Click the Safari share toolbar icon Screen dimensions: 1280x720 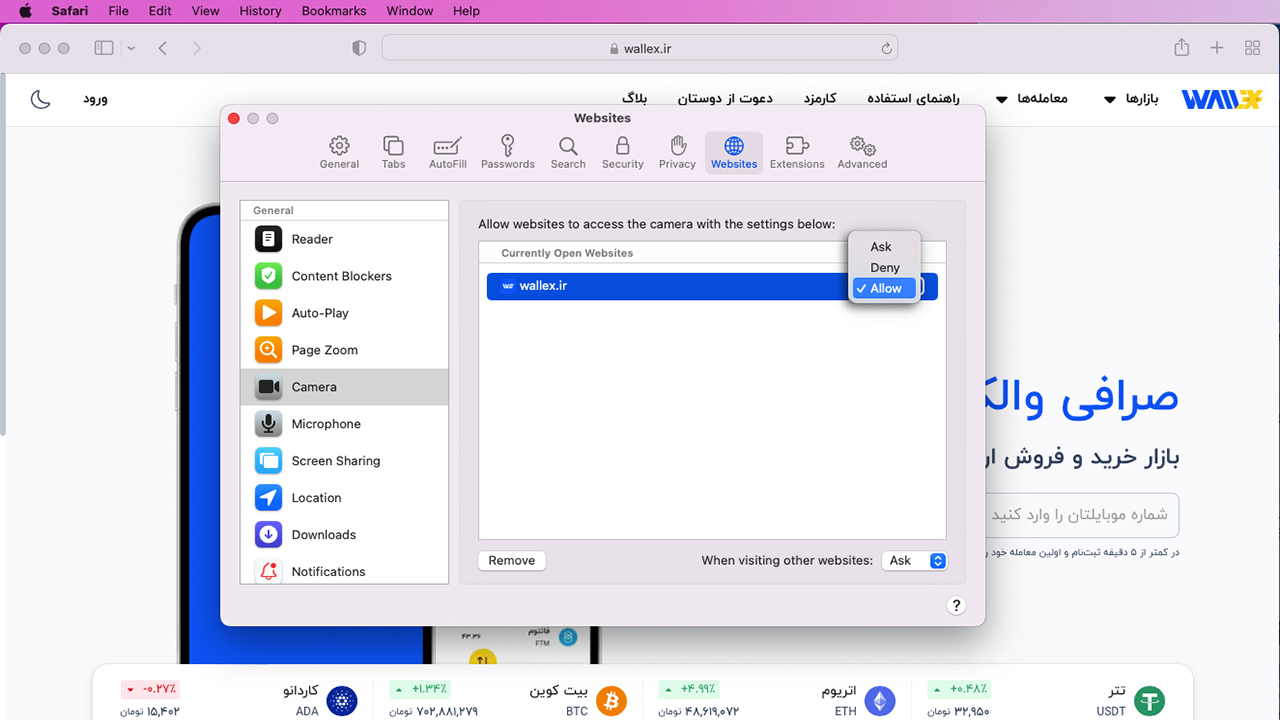click(1181, 48)
